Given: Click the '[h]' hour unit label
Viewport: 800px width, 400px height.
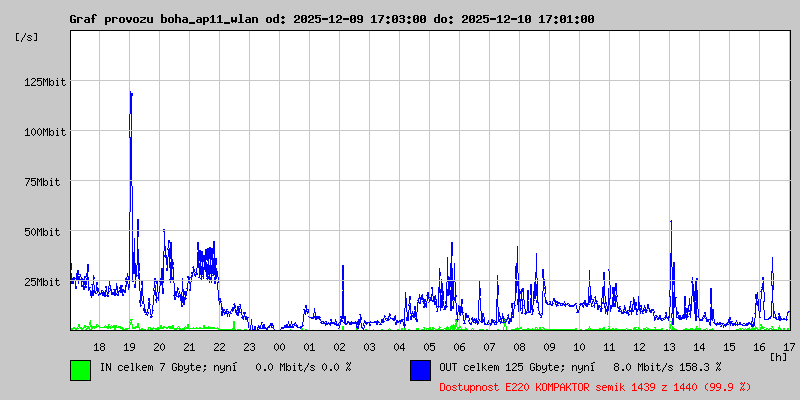Looking at the screenshot, I should coord(778,357).
